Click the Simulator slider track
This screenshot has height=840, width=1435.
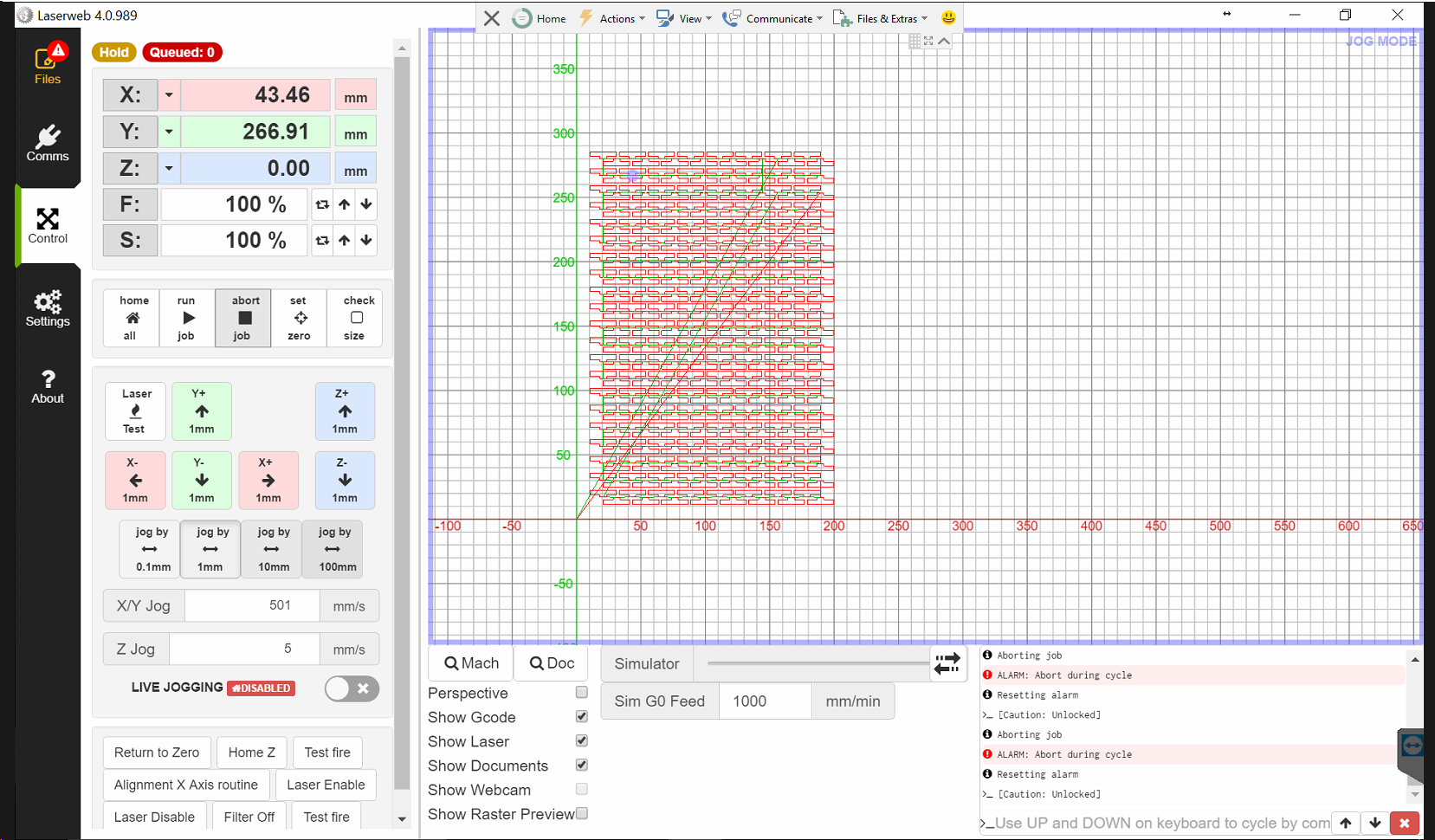818,663
